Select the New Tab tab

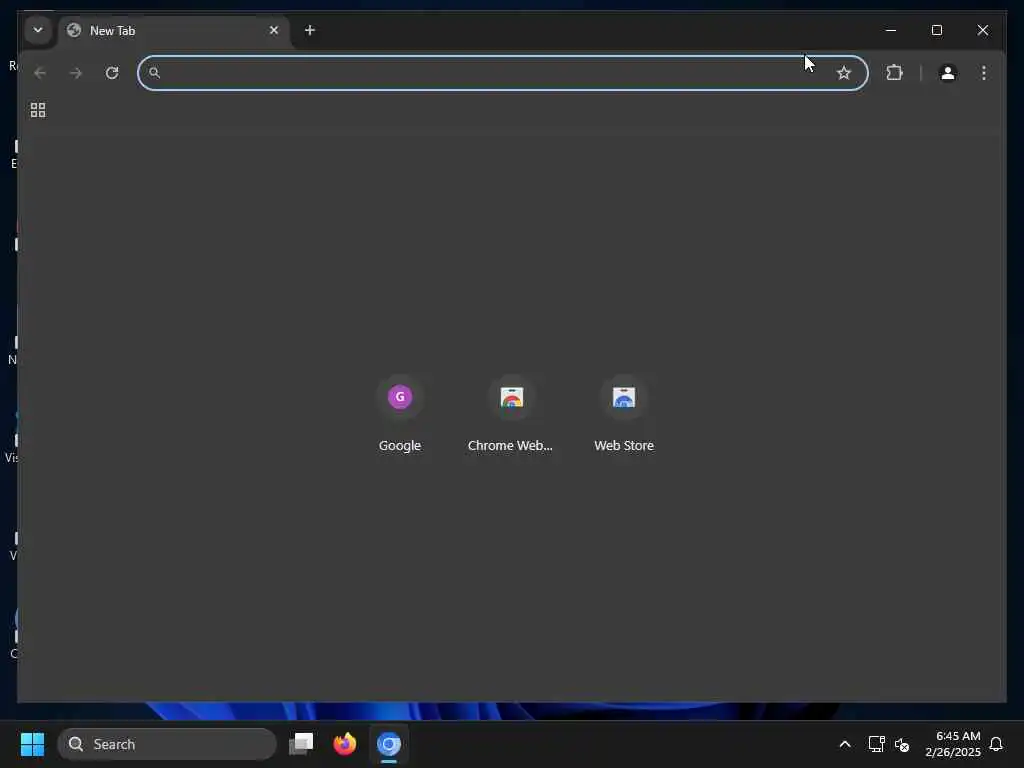pos(174,31)
